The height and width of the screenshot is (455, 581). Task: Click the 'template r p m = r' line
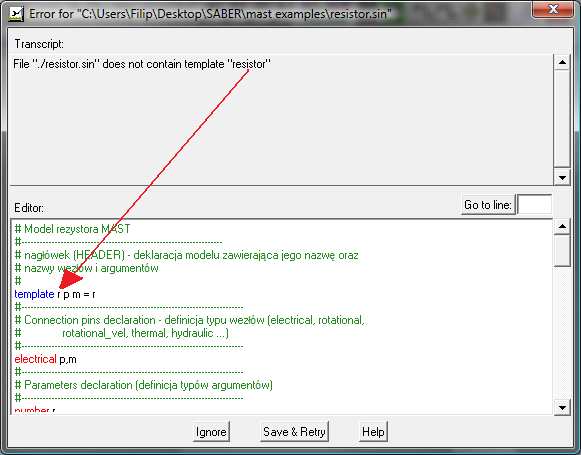coord(55,295)
